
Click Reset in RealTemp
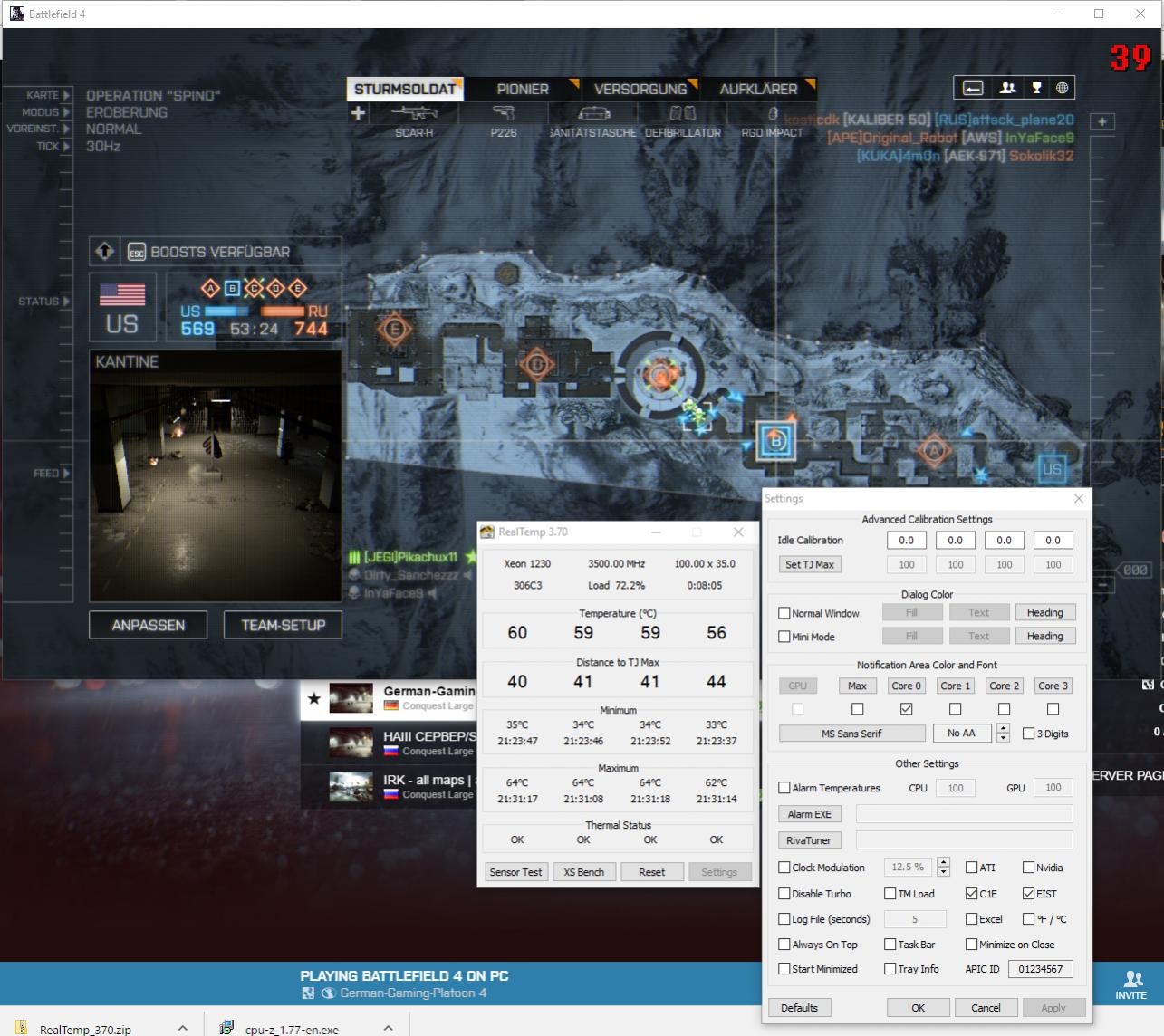[651, 872]
